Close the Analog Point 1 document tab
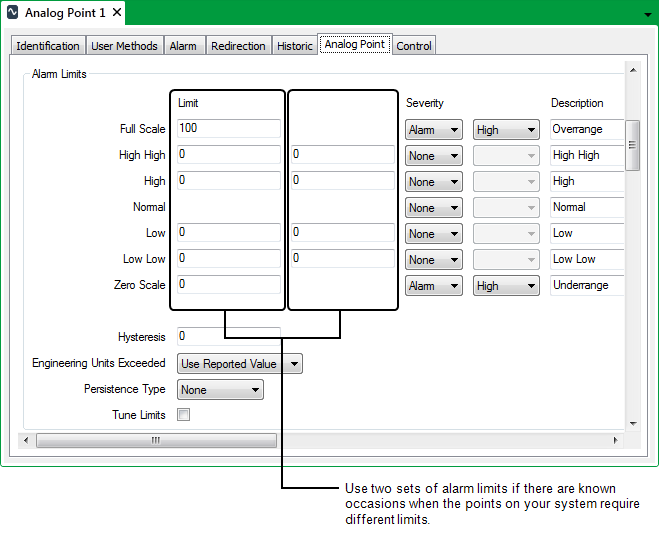This screenshot has width=670, height=545. [x=117, y=13]
